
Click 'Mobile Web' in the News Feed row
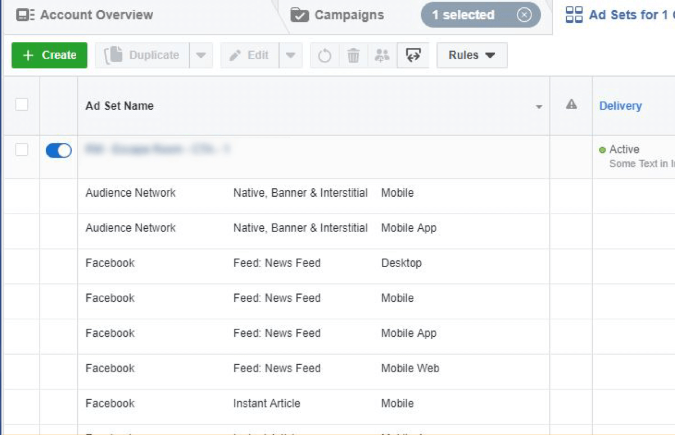[410, 368]
